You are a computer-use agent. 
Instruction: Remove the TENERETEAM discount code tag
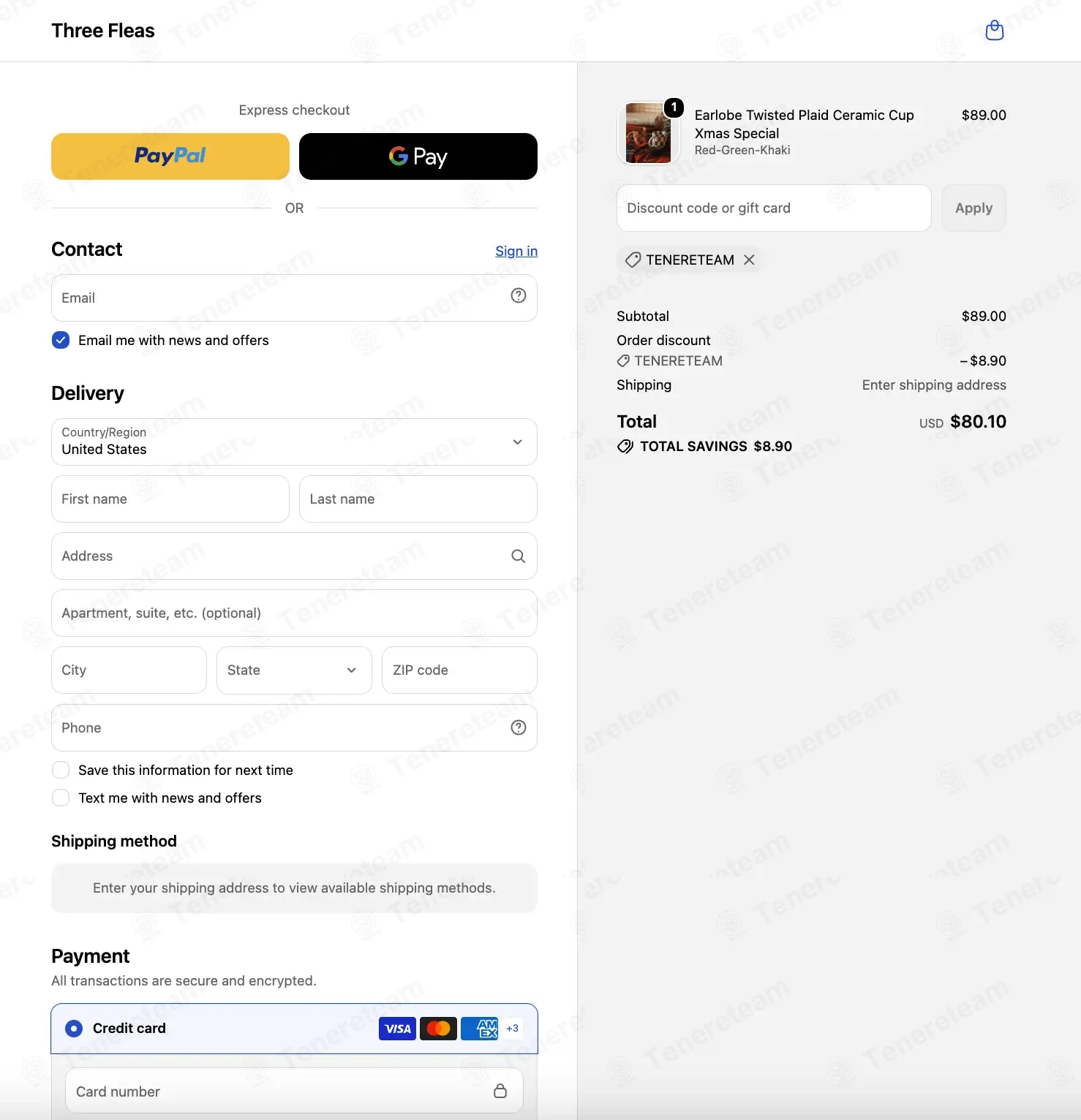coord(749,260)
